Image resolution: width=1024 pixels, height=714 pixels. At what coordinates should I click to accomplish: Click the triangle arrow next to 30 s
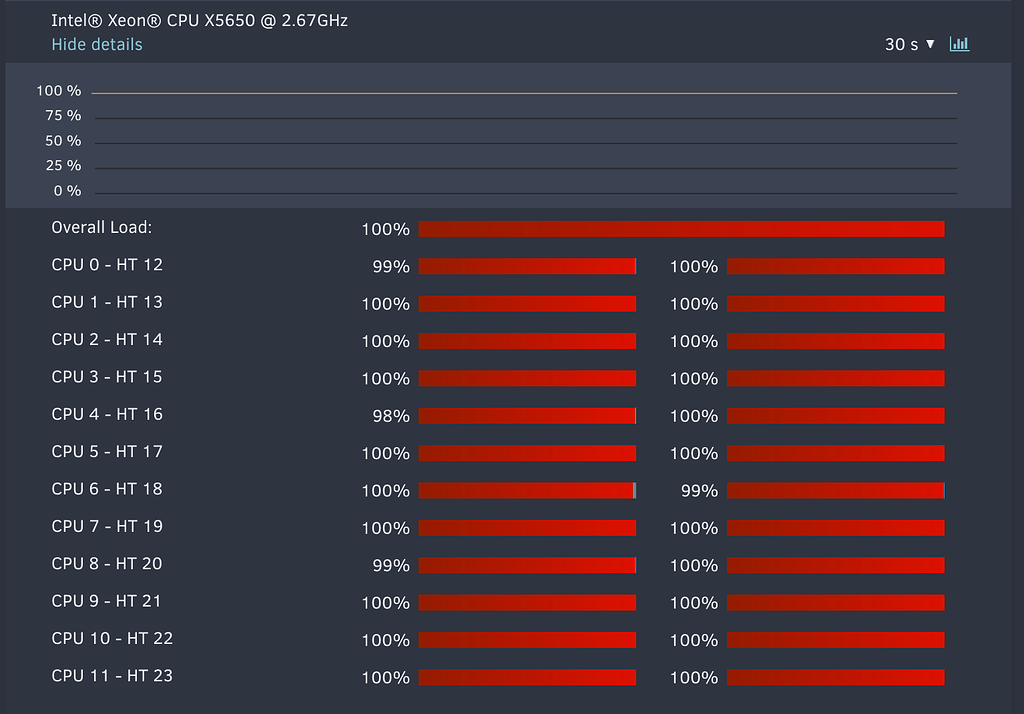pos(931,44)
